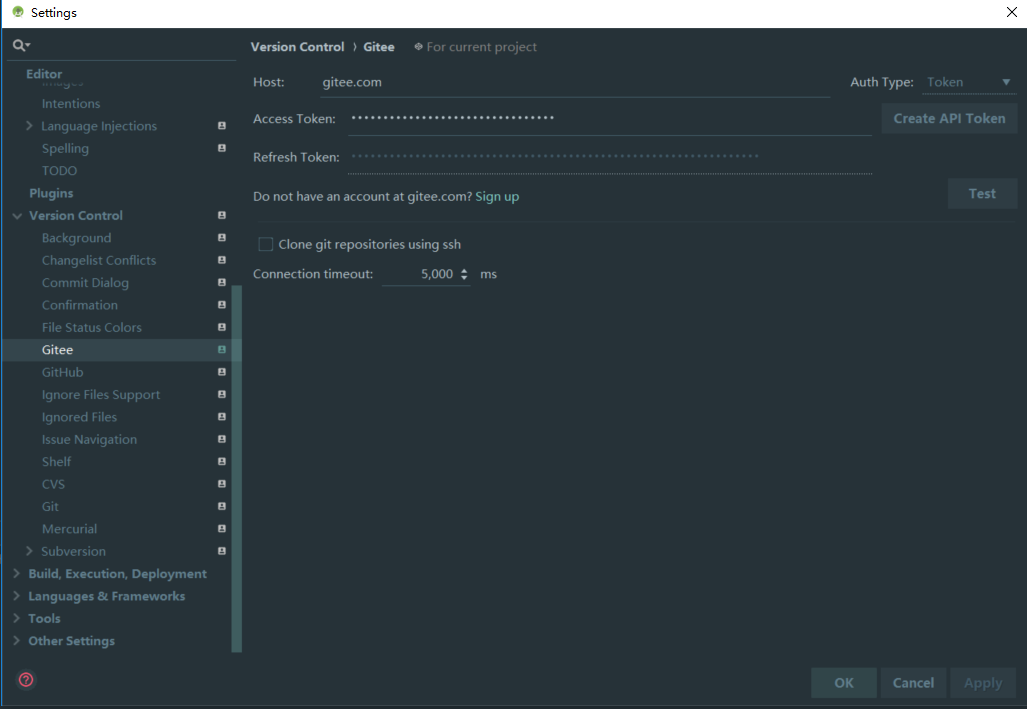Select TODO under Editor

click(60, 170)
